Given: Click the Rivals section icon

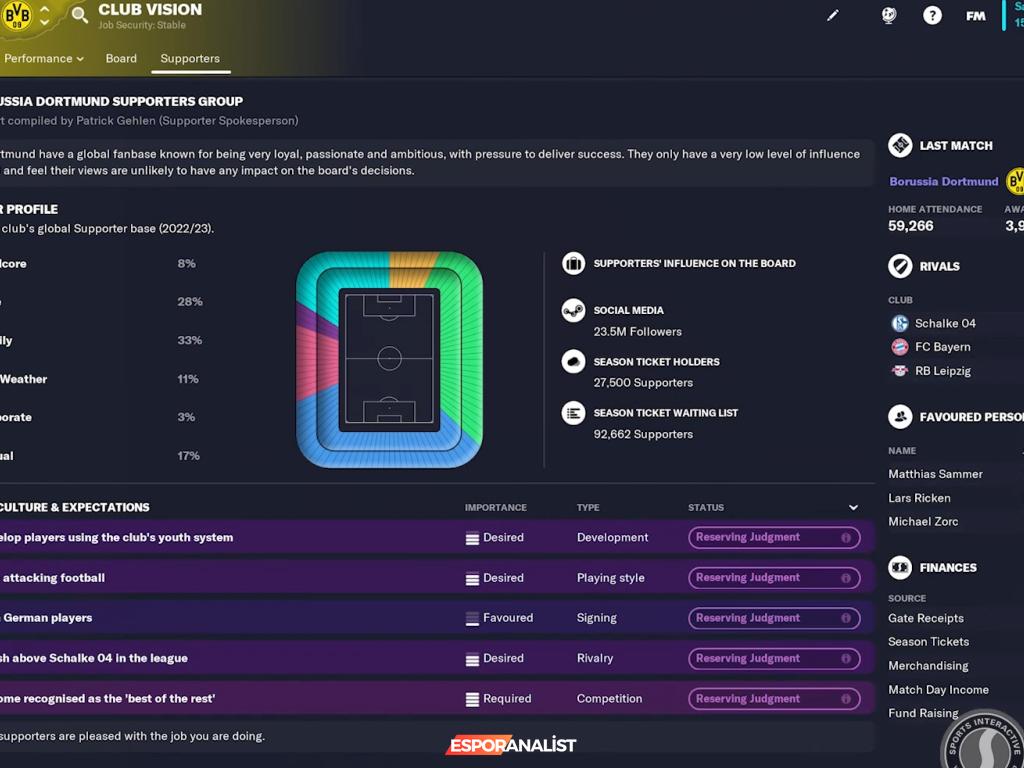Looking at the screenshot, I should [x=900, y=266].
